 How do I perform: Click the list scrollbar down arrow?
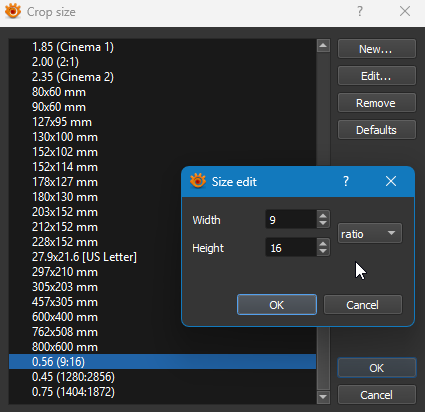click(323, 397)
